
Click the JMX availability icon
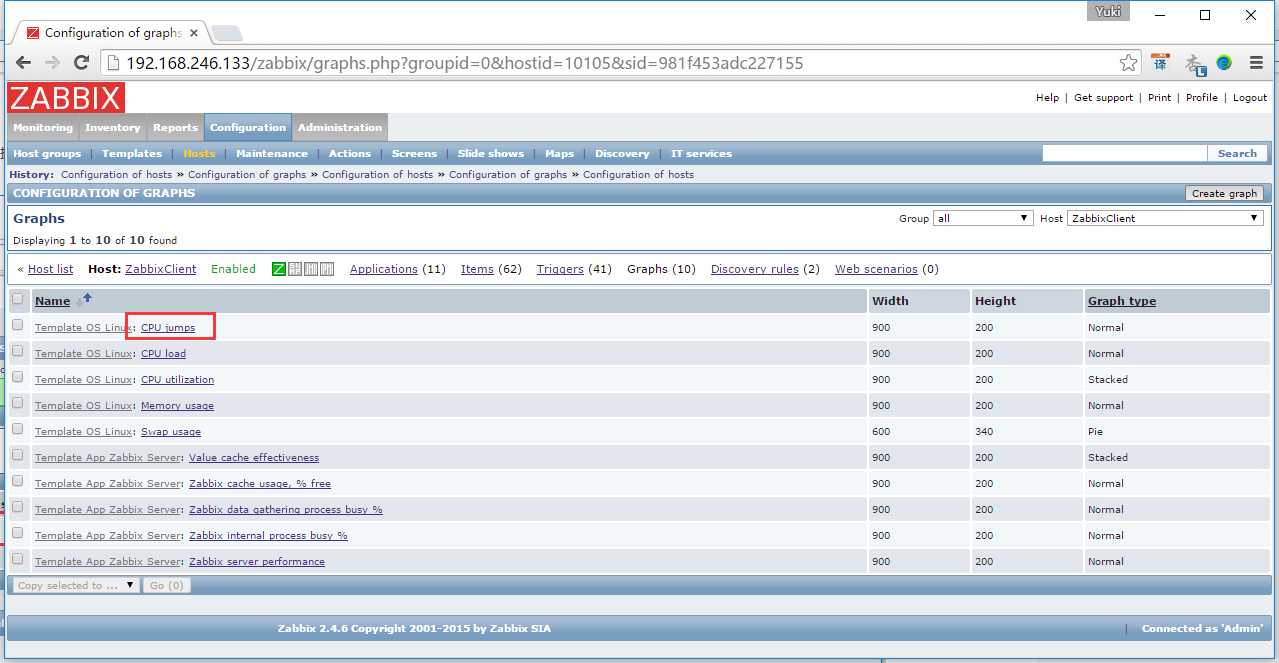(x=311, y=269)
